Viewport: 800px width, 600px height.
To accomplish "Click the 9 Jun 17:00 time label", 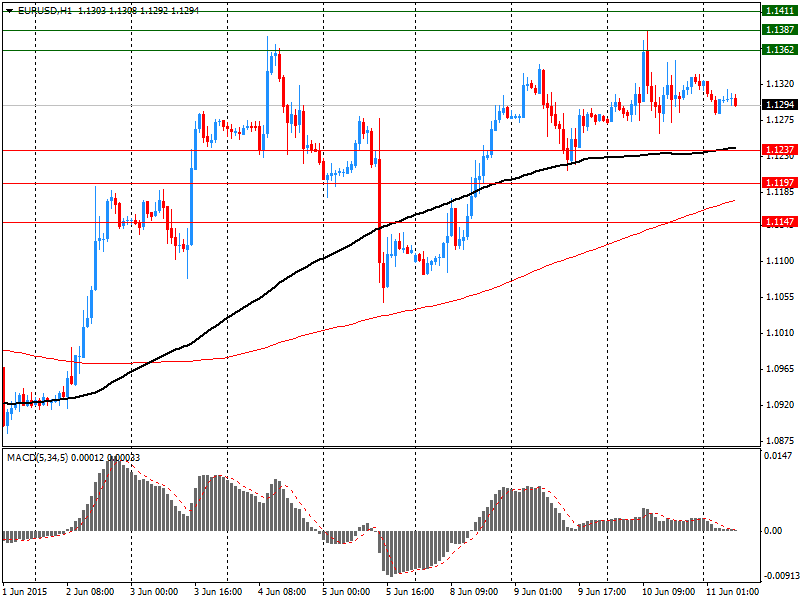I will point(602,592).
